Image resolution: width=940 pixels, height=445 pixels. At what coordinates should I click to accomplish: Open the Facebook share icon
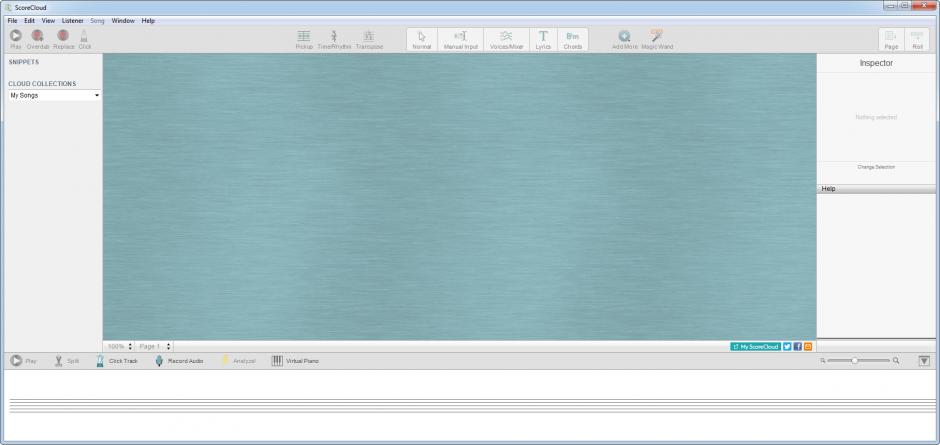coord(798,347)
